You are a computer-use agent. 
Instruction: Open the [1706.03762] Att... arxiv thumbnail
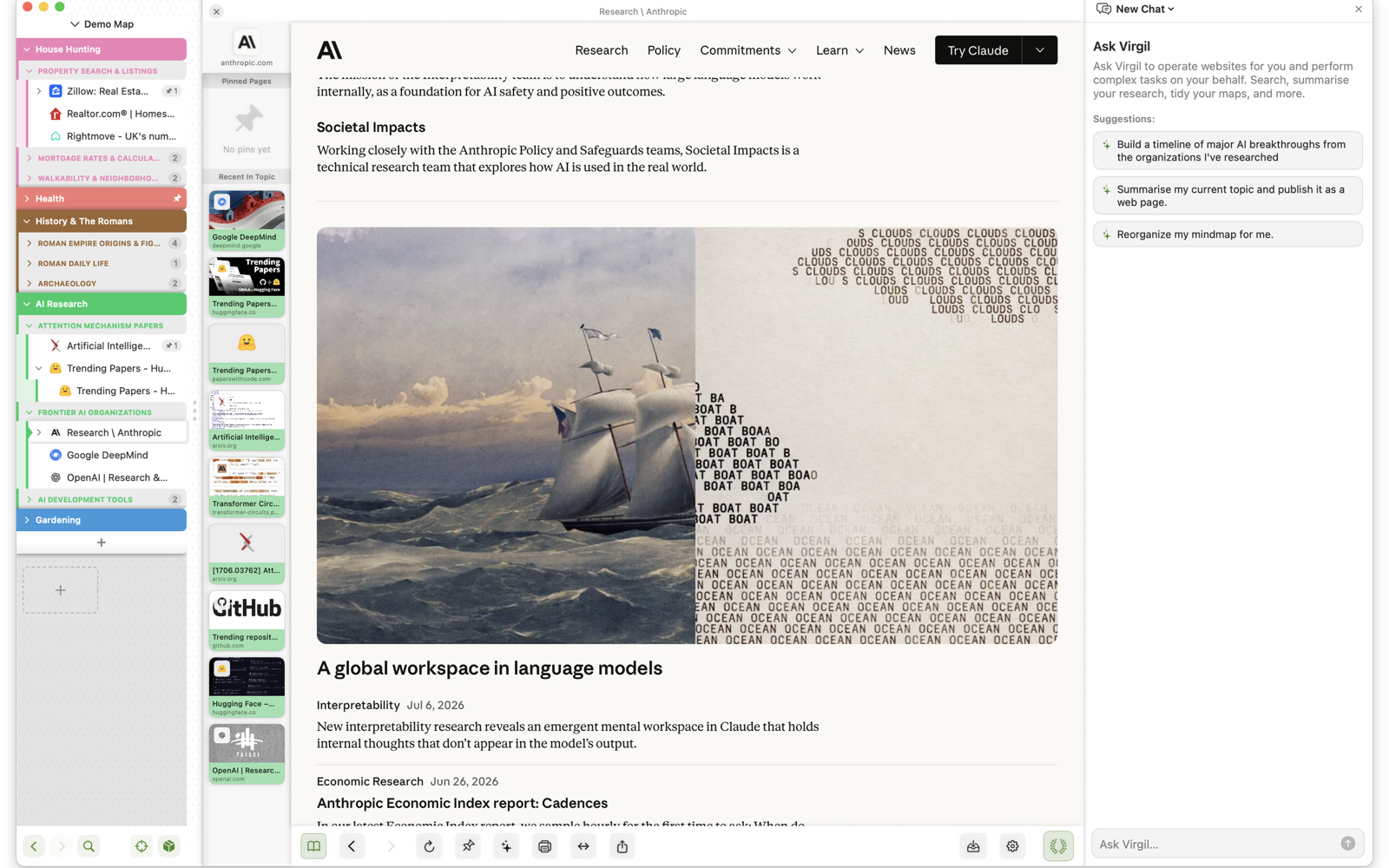247,554
